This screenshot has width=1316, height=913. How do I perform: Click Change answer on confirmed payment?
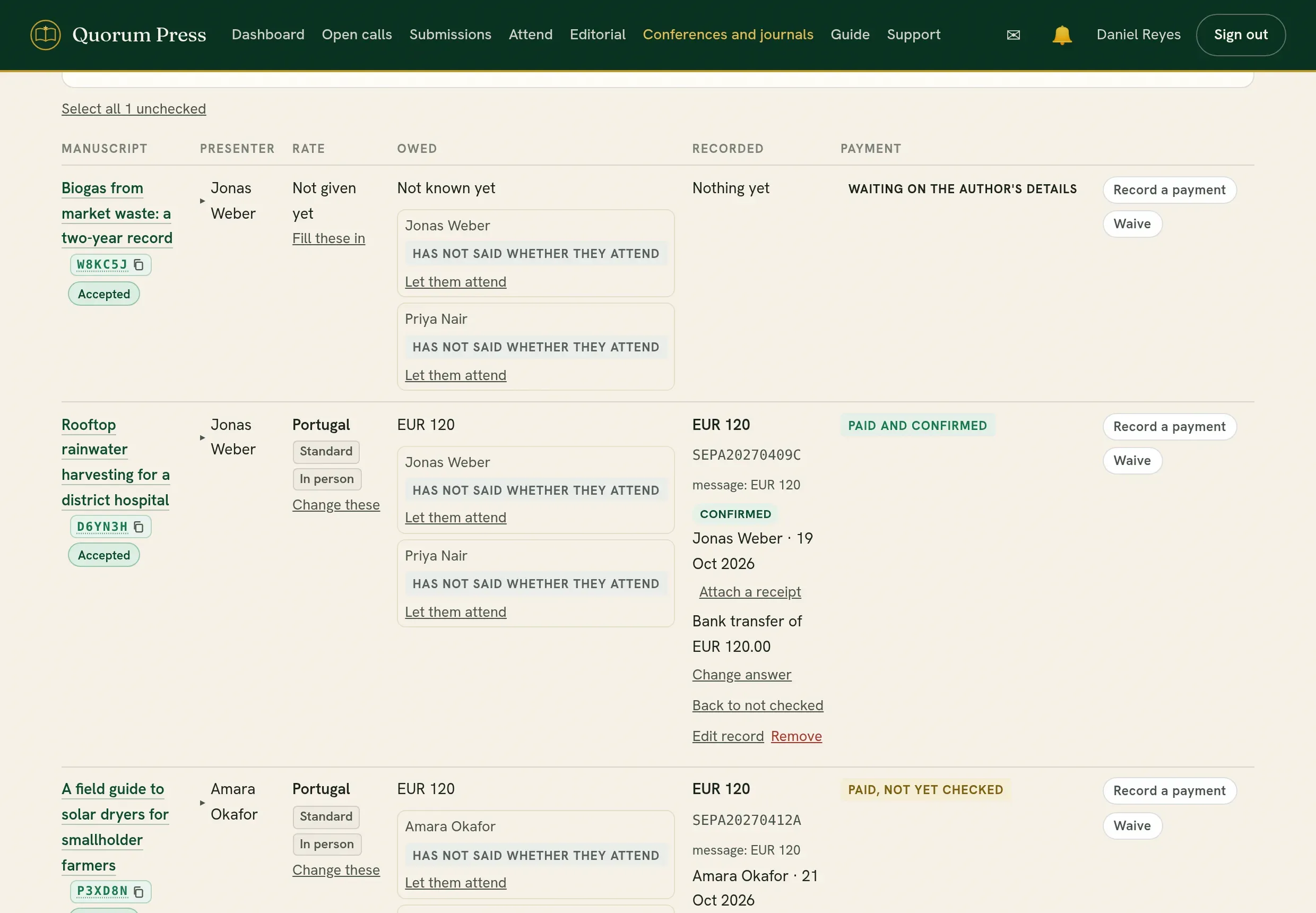tap(742, 675)
